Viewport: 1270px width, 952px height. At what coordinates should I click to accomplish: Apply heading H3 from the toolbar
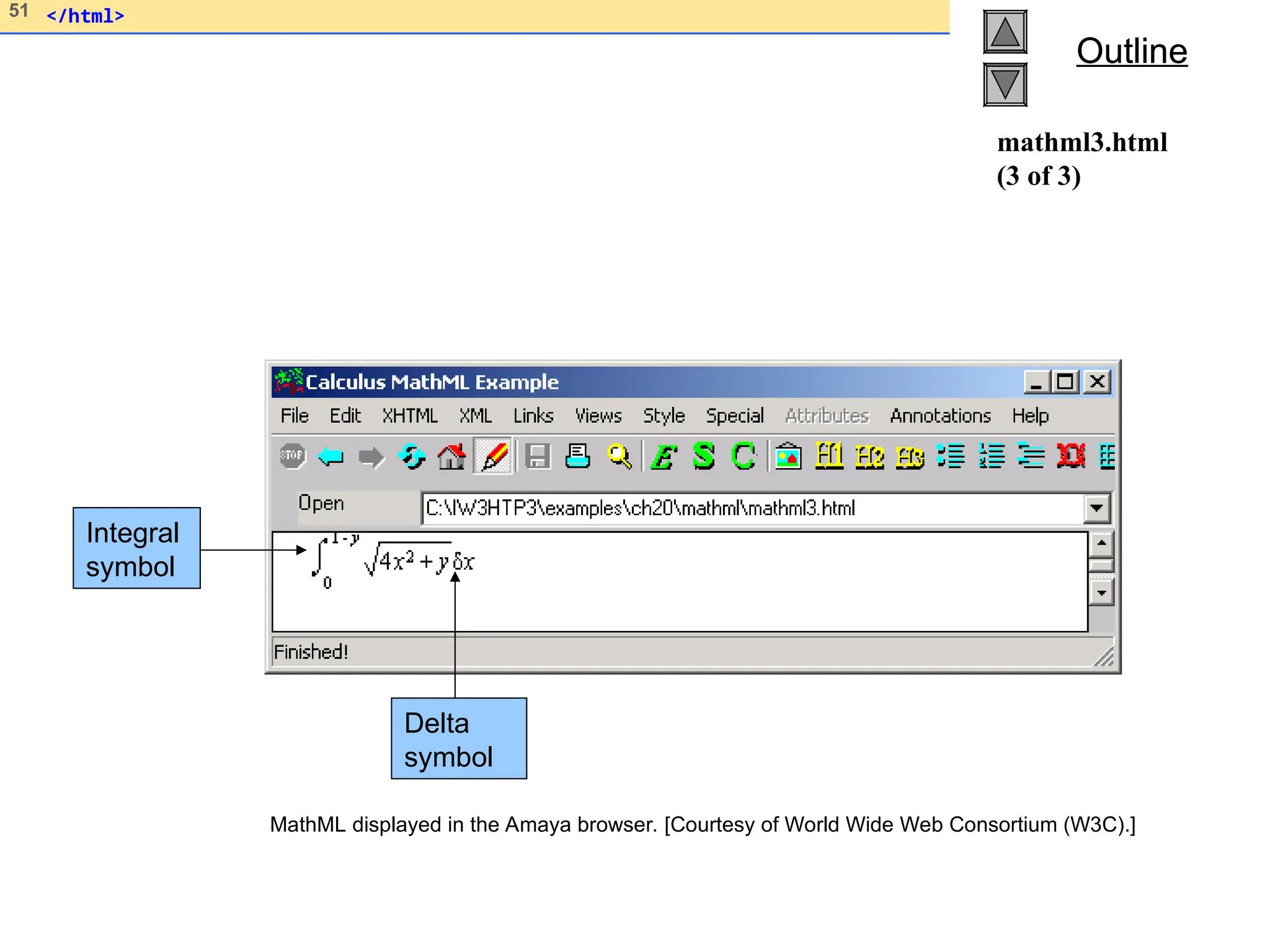[910, 457]
